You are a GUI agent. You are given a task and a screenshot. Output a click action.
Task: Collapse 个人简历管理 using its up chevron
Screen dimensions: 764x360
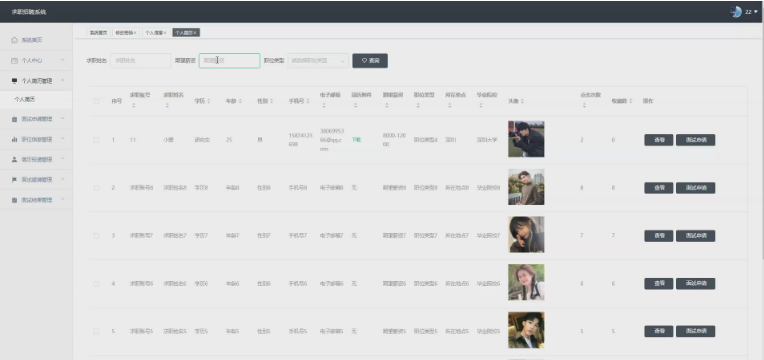pos(63,80)
